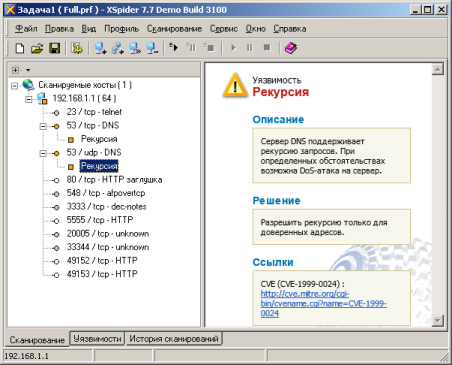Collapse the 53 / udp - DNS node
This screenshot has height=365, width=452.
pos(43,153)
